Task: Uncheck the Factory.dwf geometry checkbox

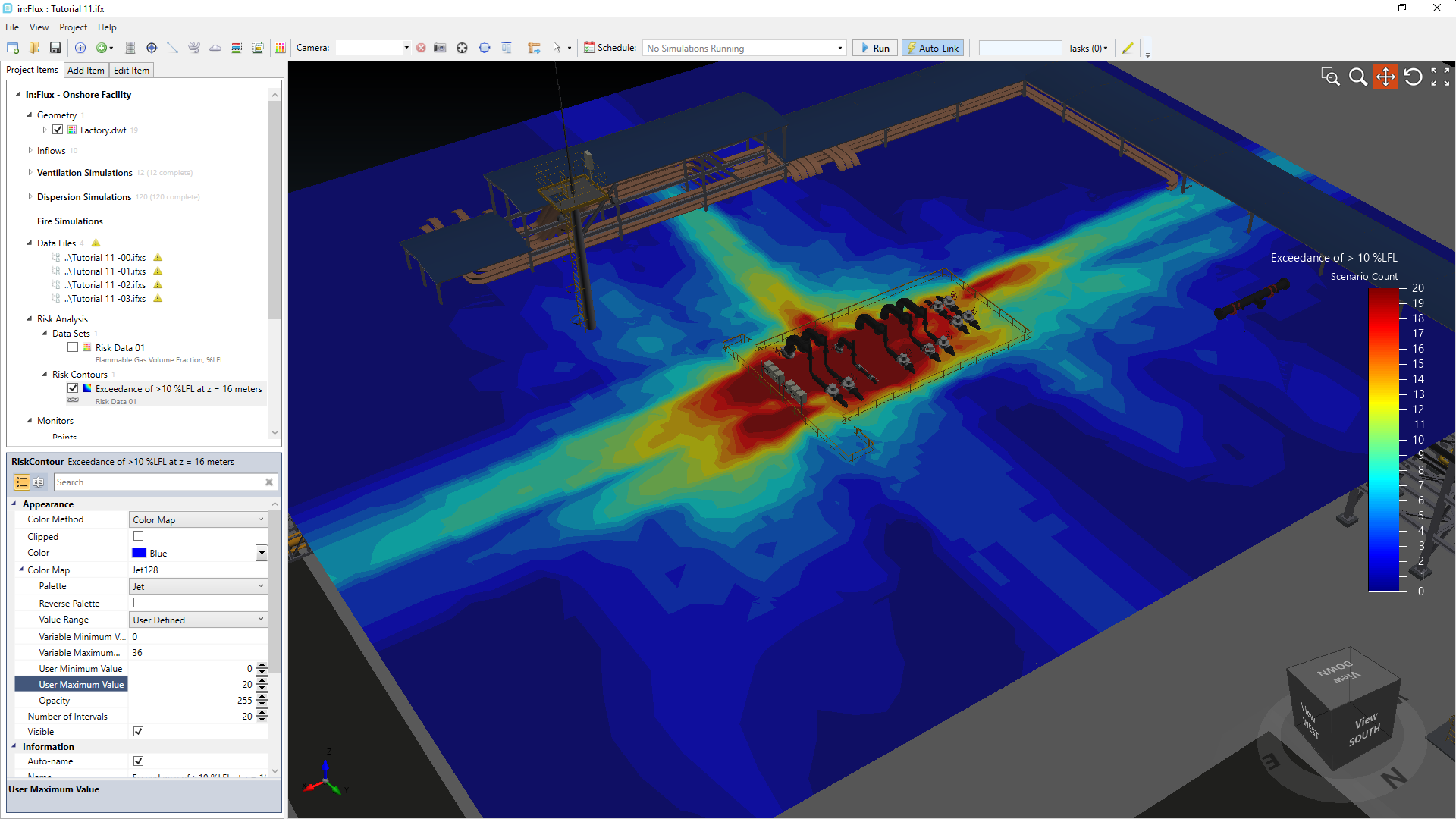Action: (x=58, y=130)
